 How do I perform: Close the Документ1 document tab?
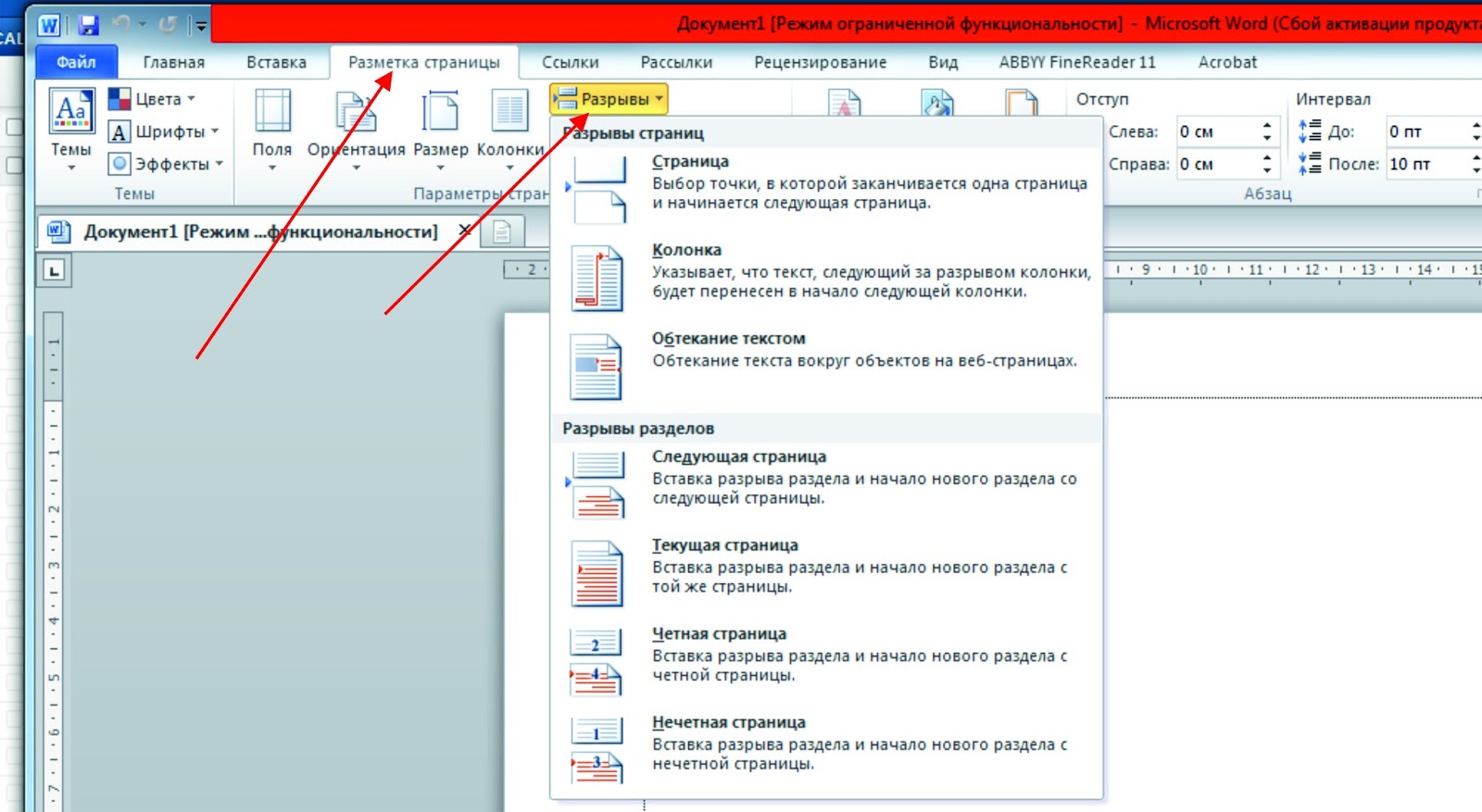coord(465,231)
